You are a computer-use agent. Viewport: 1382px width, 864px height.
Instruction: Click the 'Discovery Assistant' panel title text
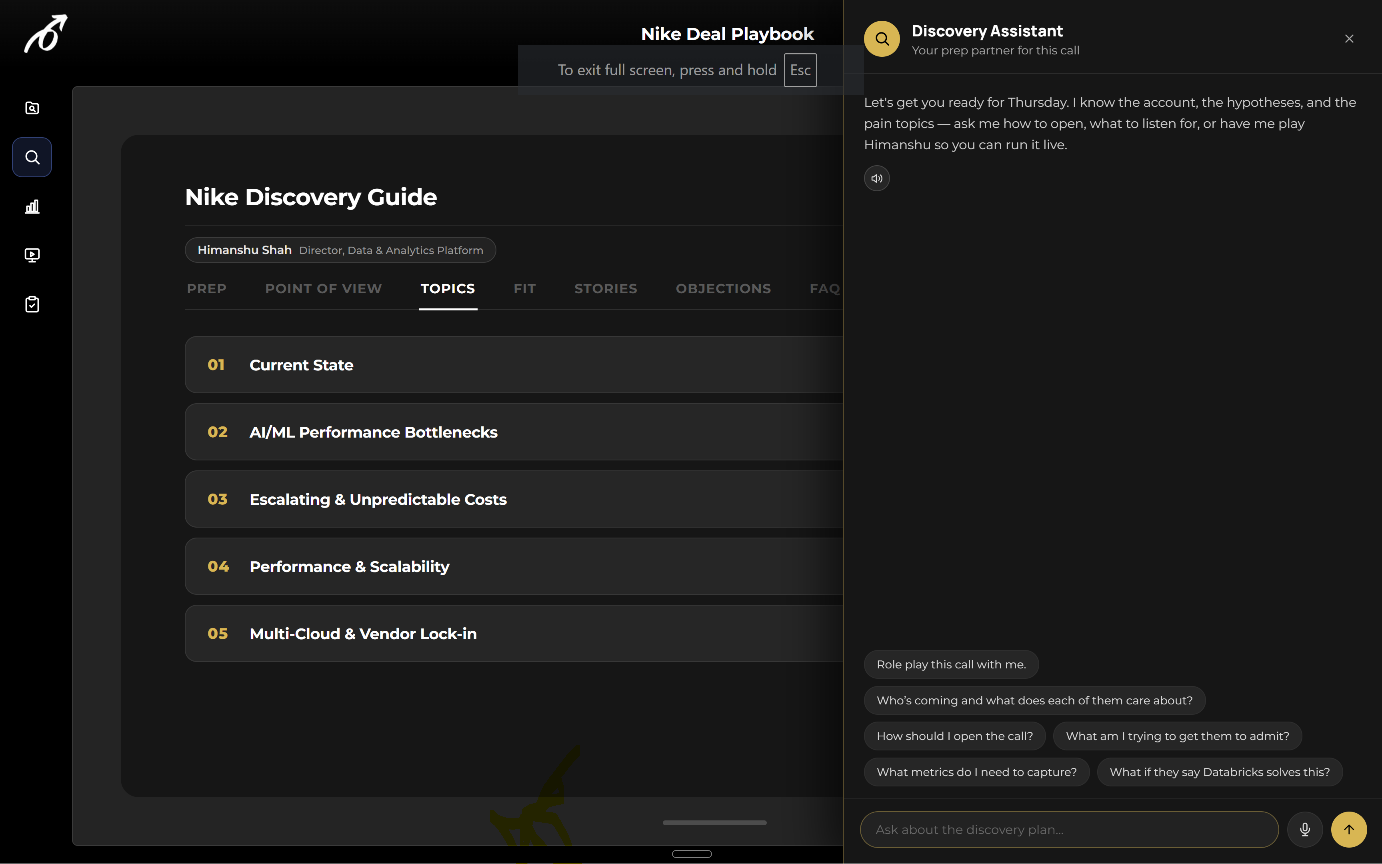pos(987,31)
